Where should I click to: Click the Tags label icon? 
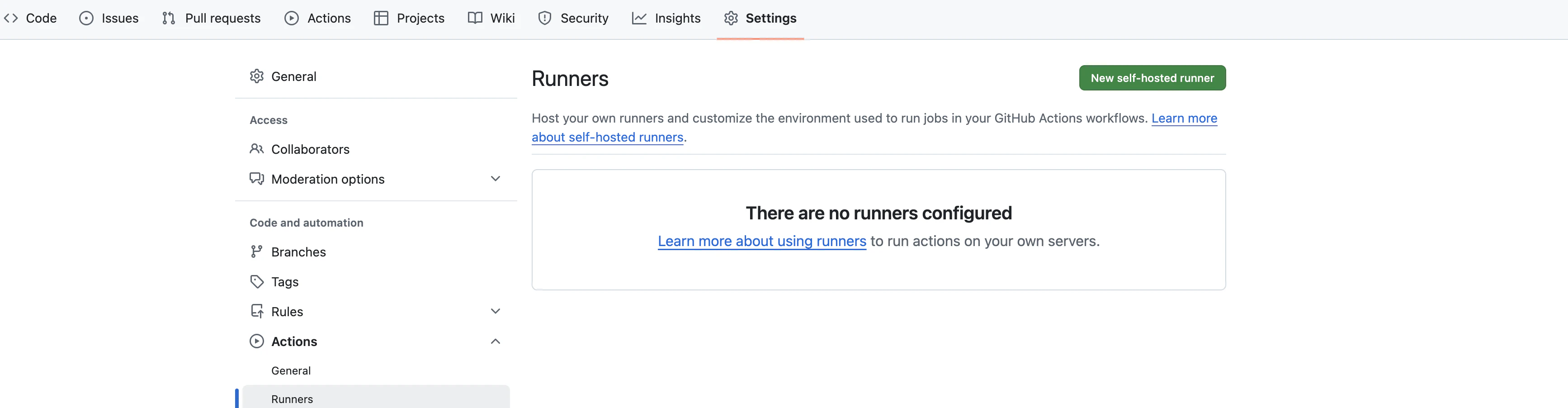[257, 281]
